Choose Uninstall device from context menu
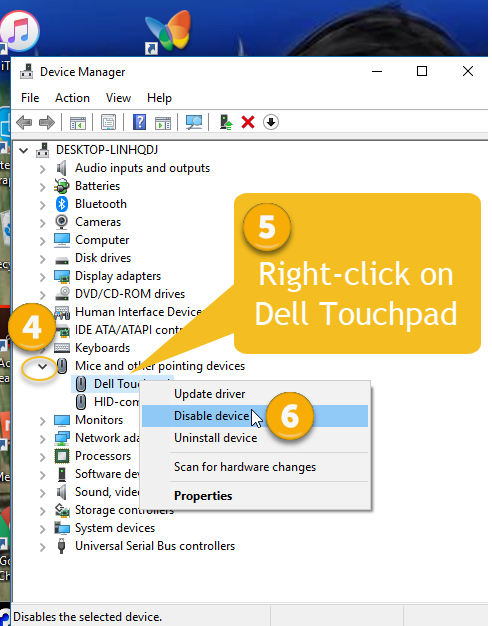This screenshot has width=492, height=626. pyautogui.click(x=255, y=438)
